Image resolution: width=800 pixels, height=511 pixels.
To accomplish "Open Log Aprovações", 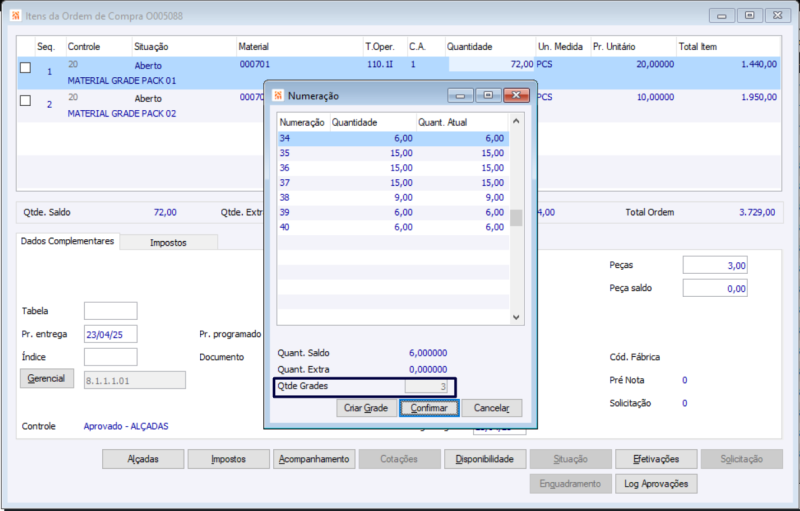I will point(656,484).
